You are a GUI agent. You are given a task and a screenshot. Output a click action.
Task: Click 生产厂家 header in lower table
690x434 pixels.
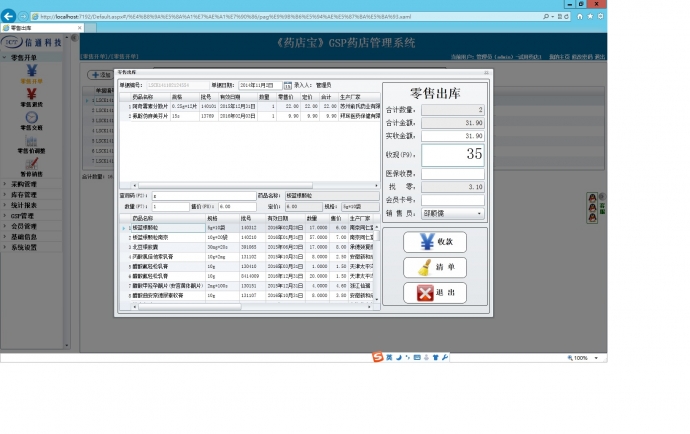pyautogui.click(x=359, y=219)
